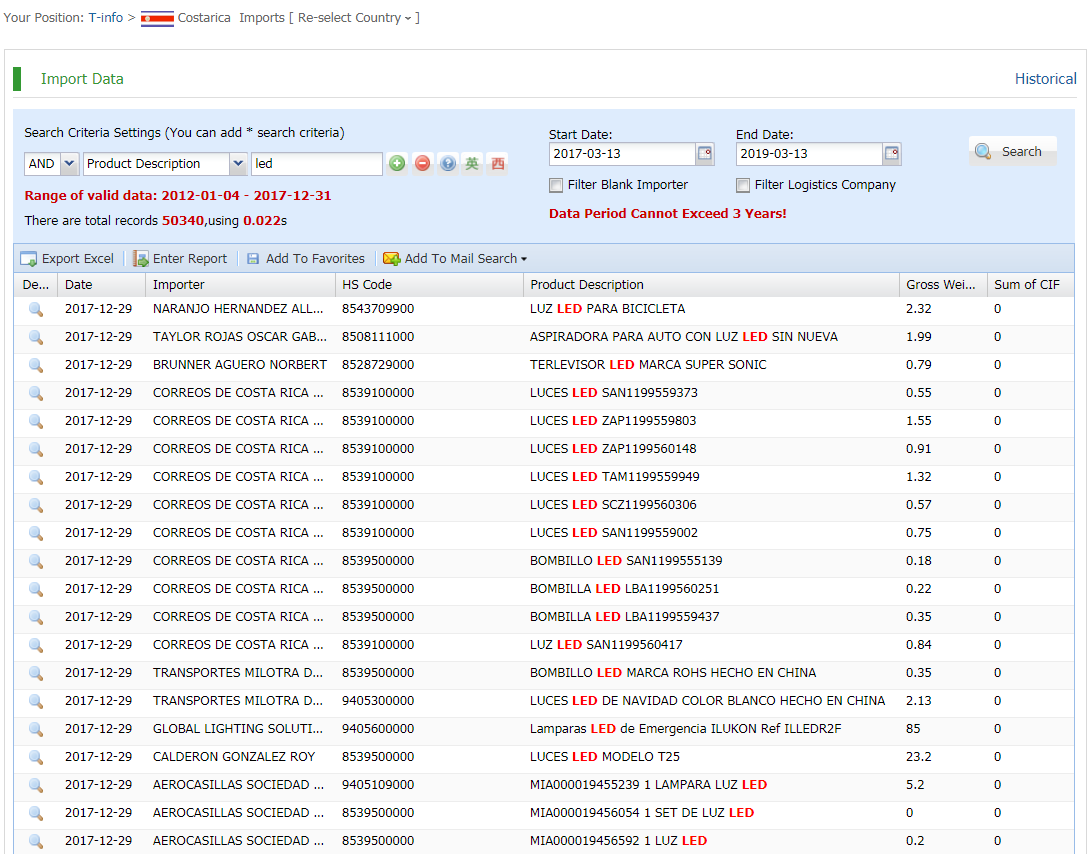The height and width of the screenshot is (854, 1089).
Task: Enable the Filter Logistics Company checkbox
Action: tap(743, 185)
